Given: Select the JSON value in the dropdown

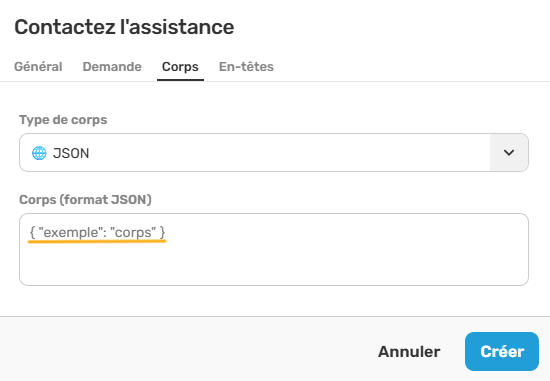Looking at the screenshot, I should point(71,153).
